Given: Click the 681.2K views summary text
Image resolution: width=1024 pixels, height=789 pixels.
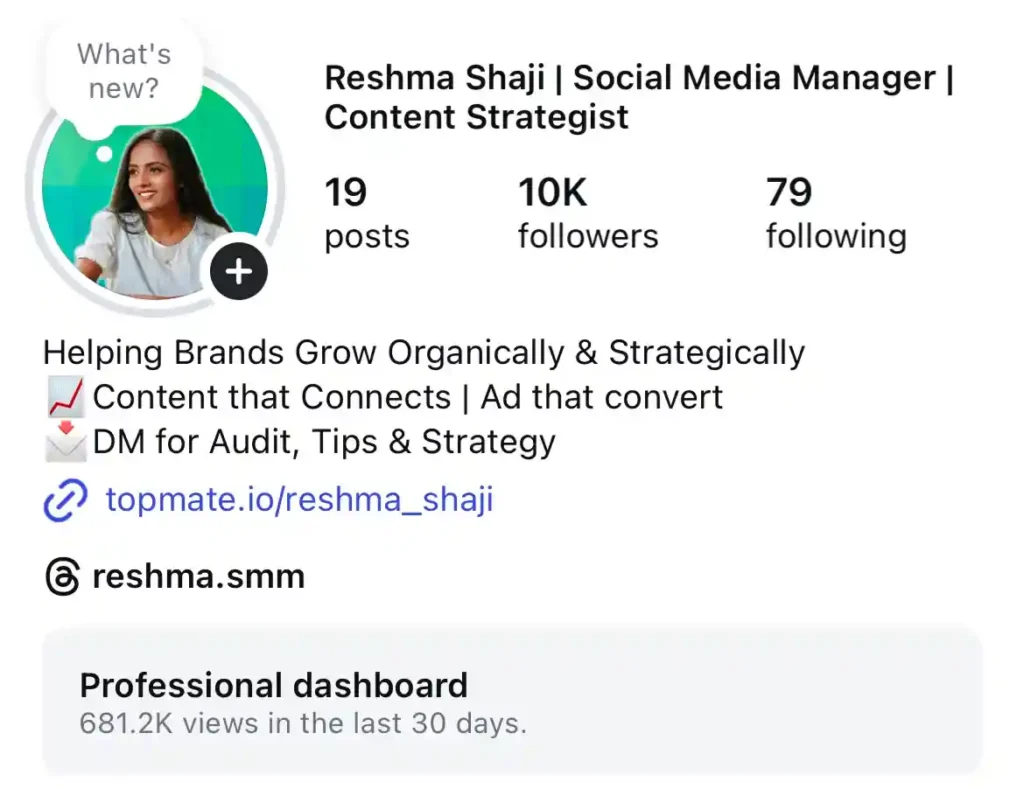Looking at the screenshot, I should pyautogui.click(x=302, y=723).
